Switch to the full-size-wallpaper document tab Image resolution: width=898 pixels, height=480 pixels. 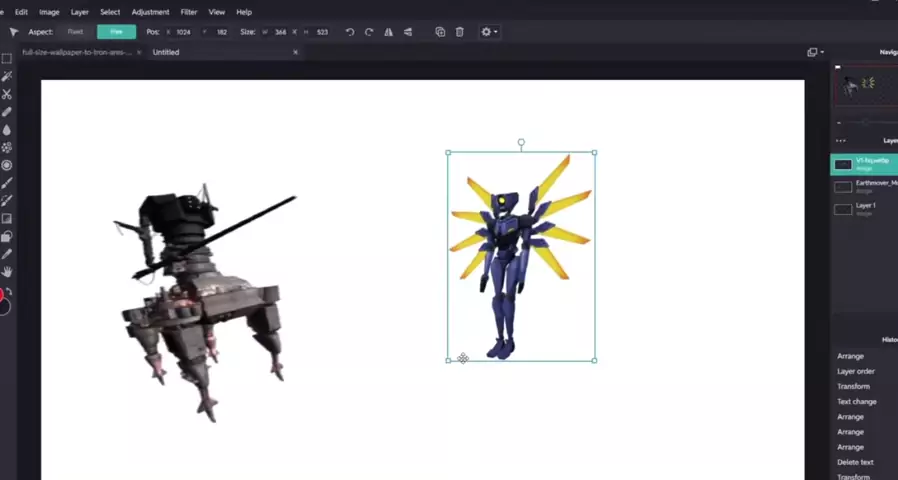(77, 52)
